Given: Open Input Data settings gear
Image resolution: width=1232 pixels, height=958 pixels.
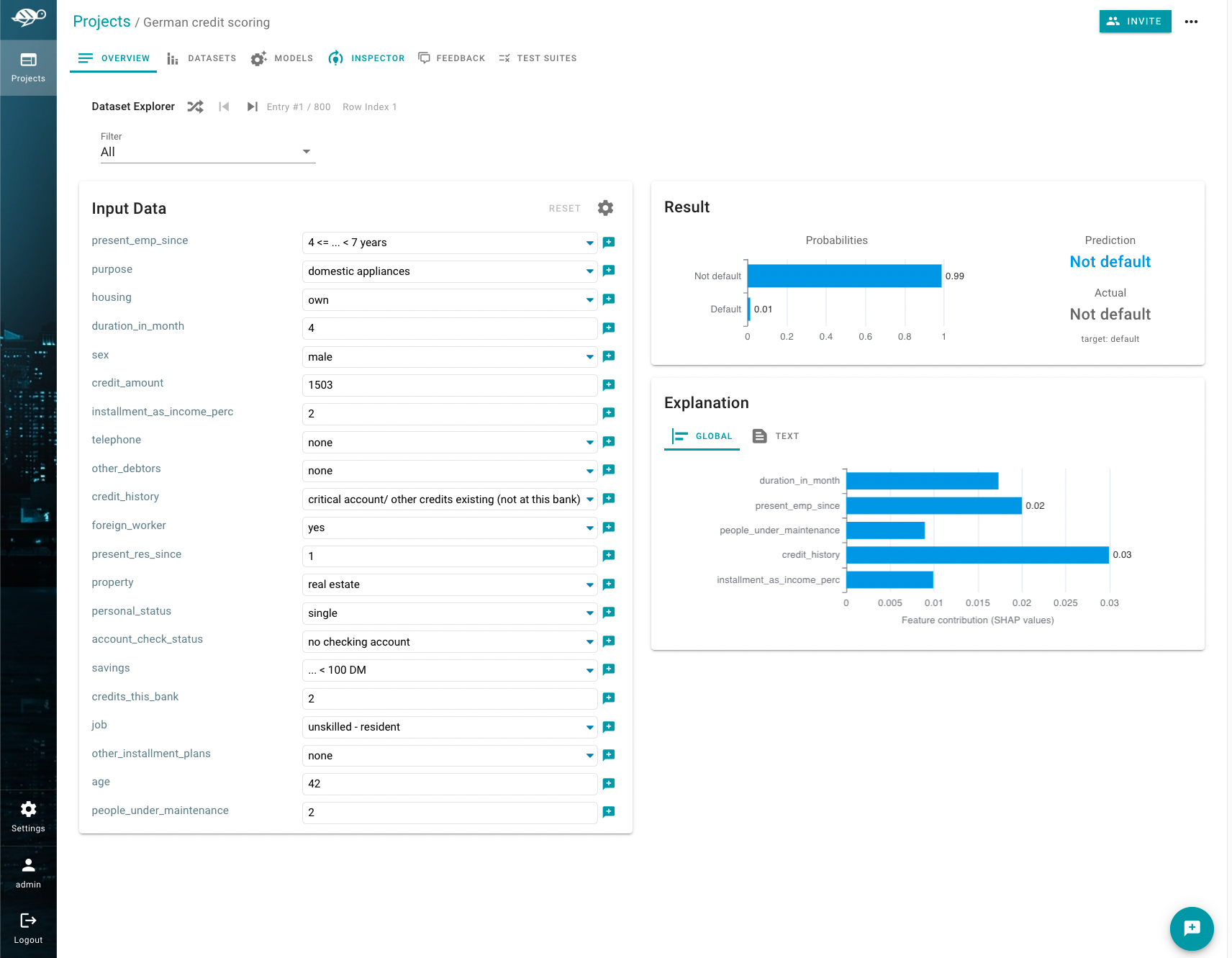Looking at the screenshot, I should point(605,208).
